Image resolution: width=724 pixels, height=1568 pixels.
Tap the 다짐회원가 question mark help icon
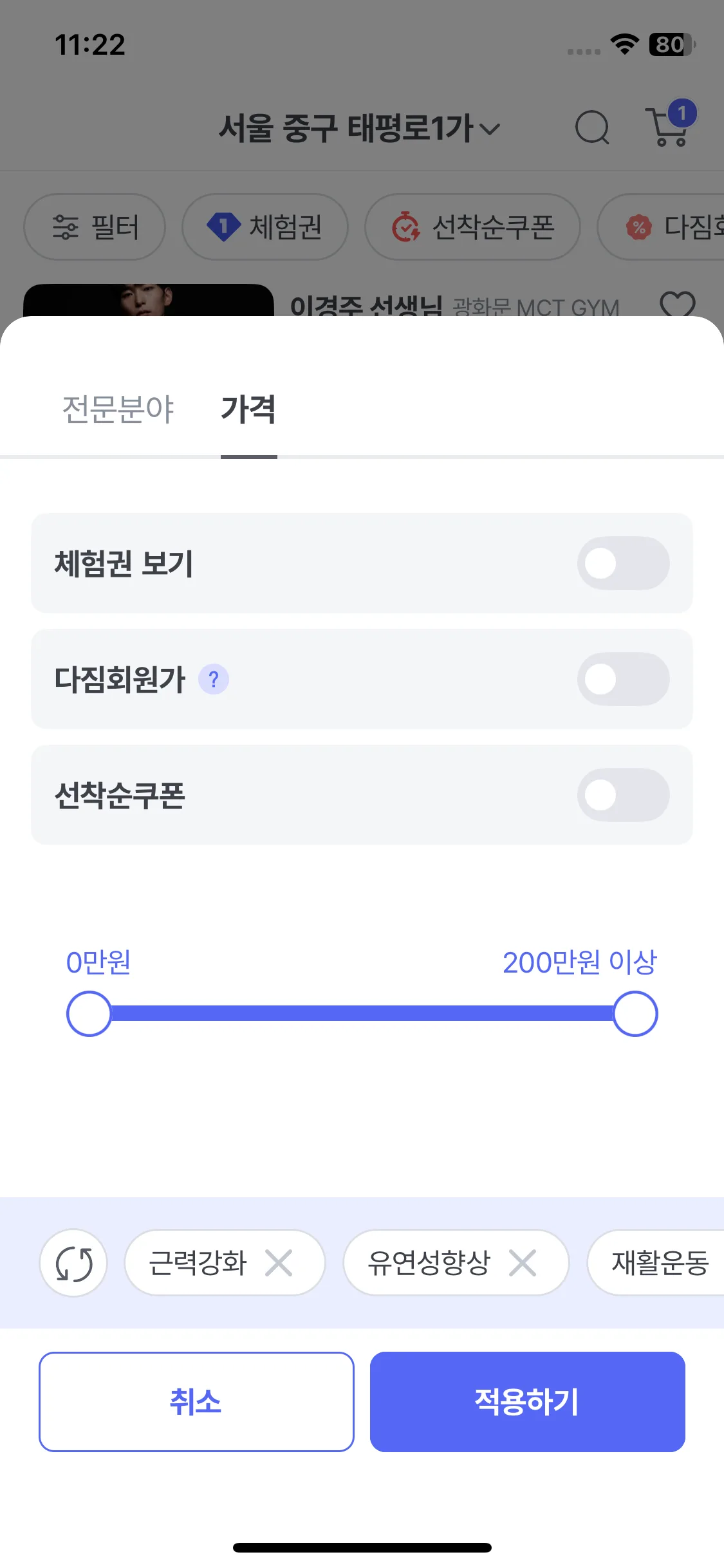point(214,679)
